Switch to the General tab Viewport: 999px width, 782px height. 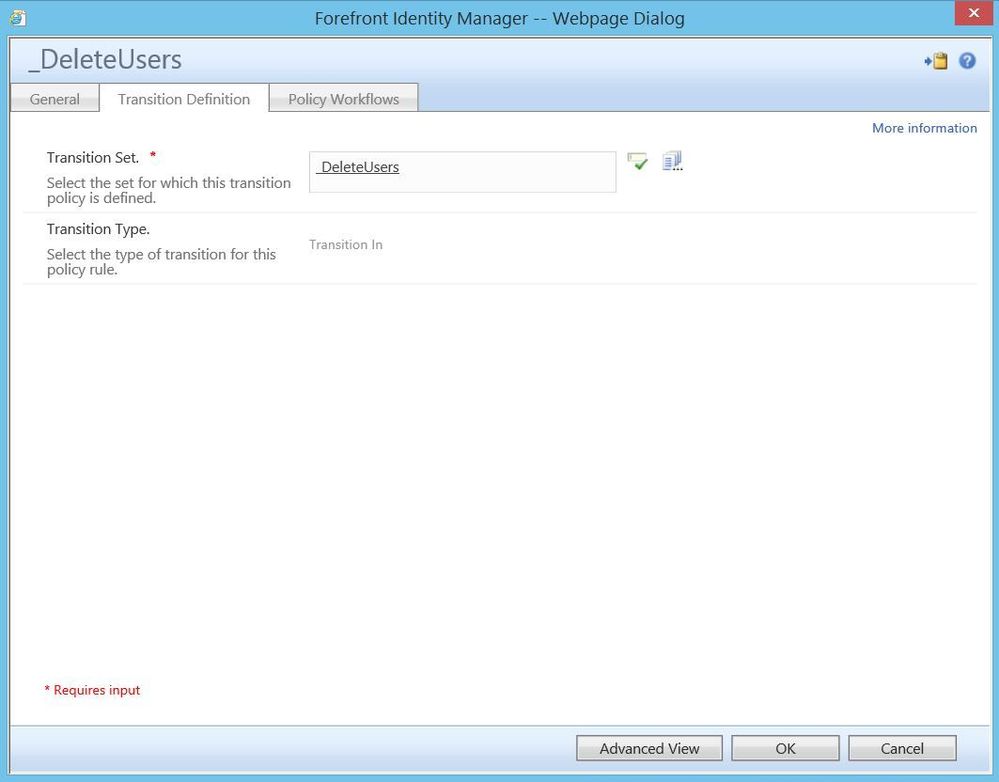click(55, 99)
